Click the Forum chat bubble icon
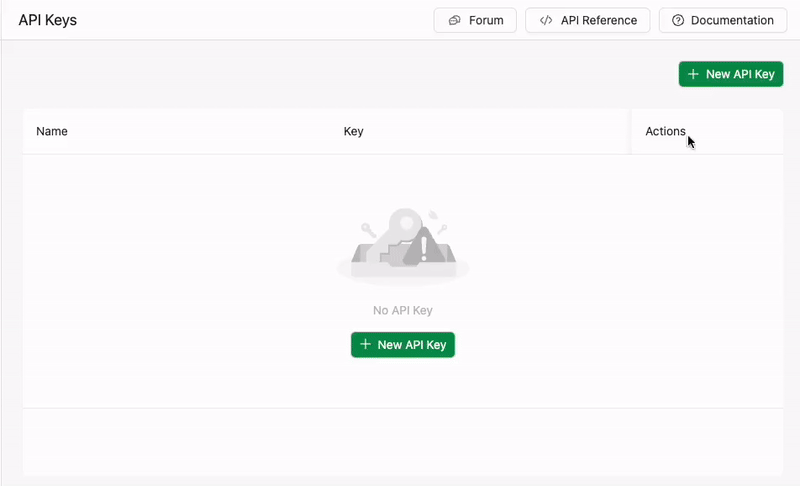 click(x=454, y=20)
